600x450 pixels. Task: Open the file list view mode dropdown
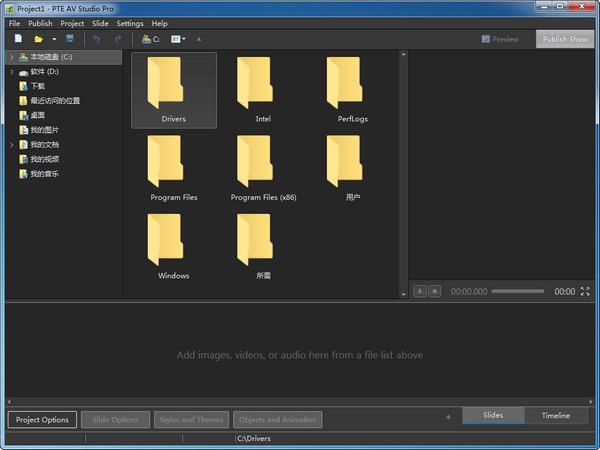click(178, 39)
